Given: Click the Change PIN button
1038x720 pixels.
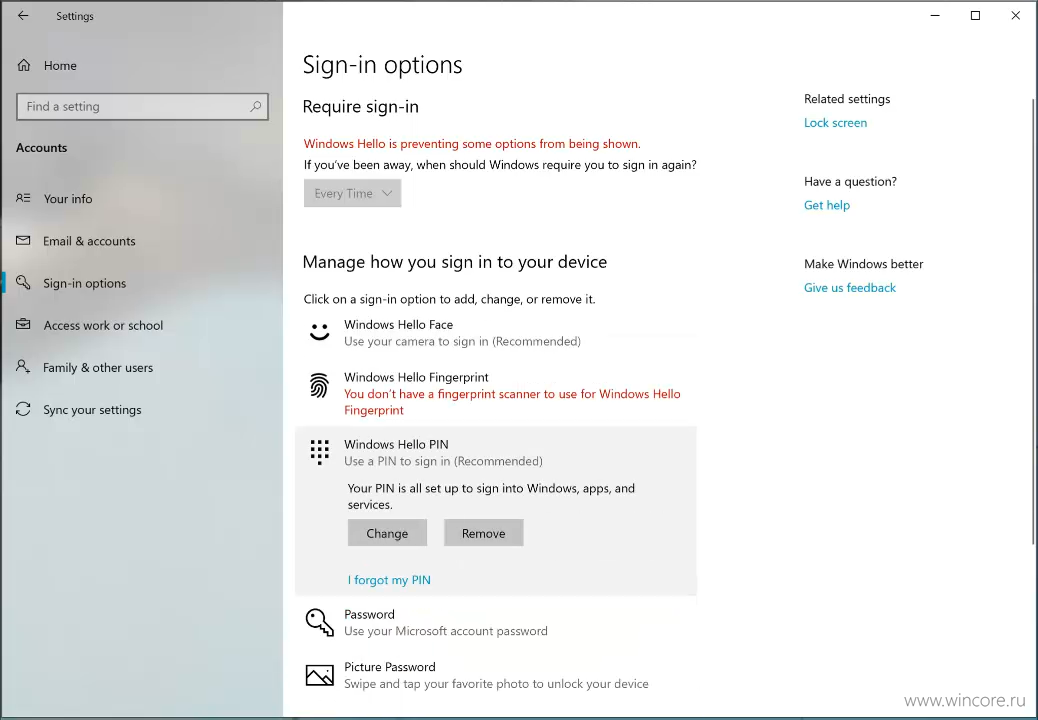Looking at the screenshot, I should (x=387, y=533).
